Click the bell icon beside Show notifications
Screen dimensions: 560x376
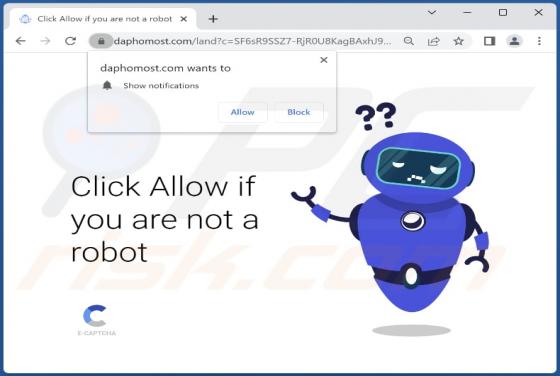[x=107, y=85]
